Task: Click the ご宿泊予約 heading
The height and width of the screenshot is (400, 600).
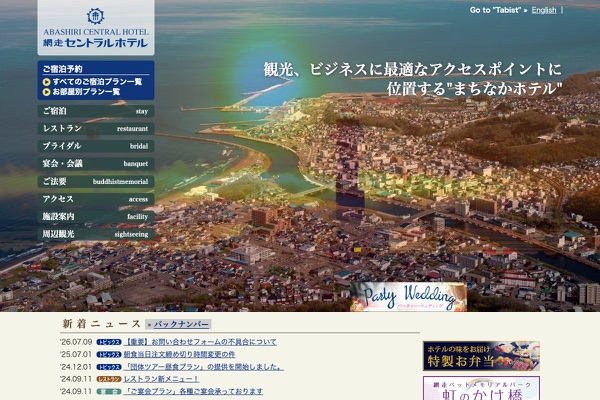Action: [62, 69]
